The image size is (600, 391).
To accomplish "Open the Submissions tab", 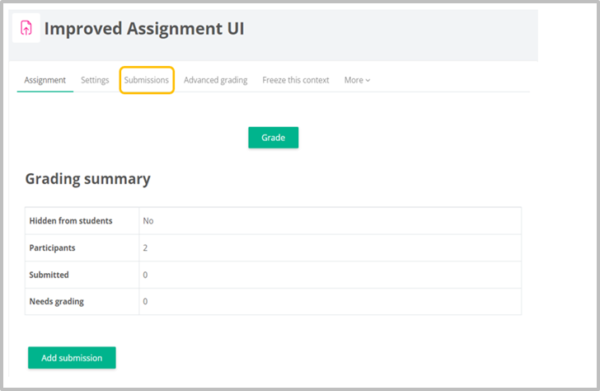I will [x=147, y=80].
